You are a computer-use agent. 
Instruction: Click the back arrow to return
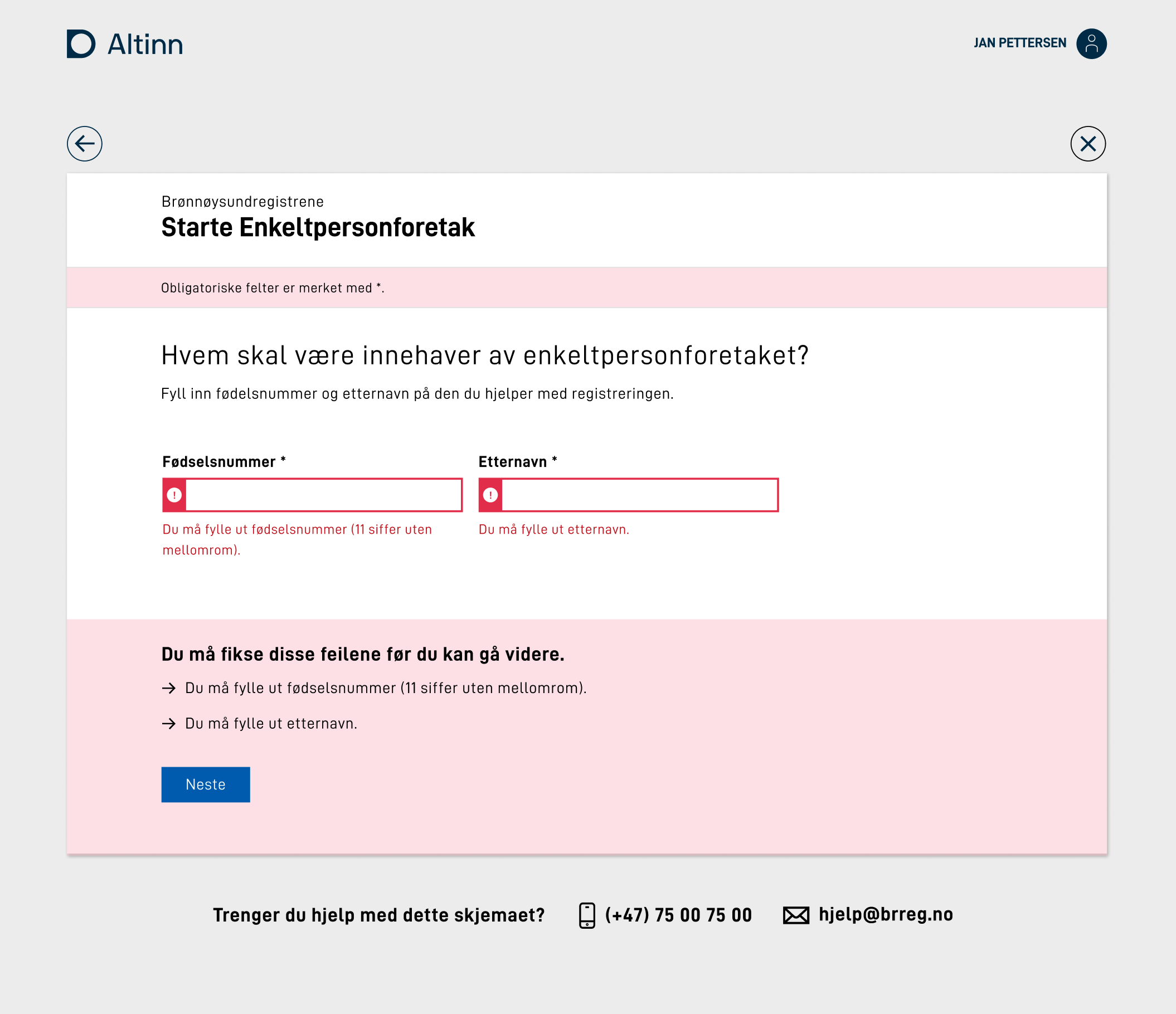[x=84, y=144]
